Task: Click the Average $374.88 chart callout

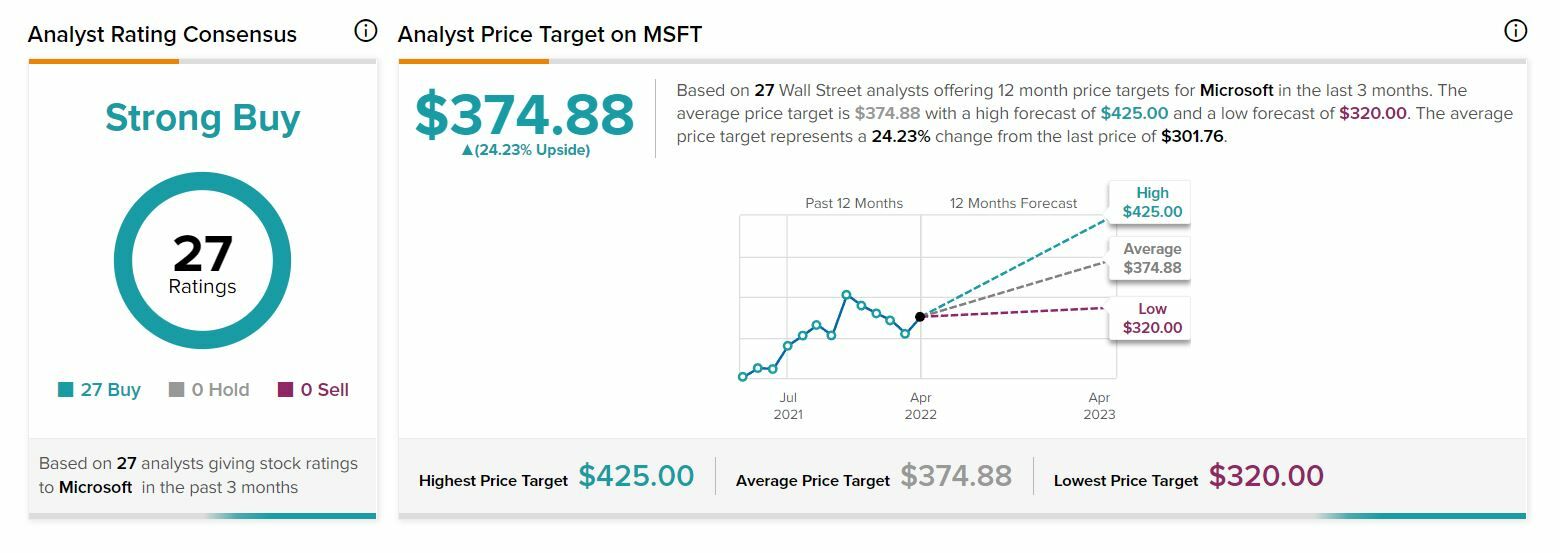Action: pyautogui.click(x=1151, y=258)
